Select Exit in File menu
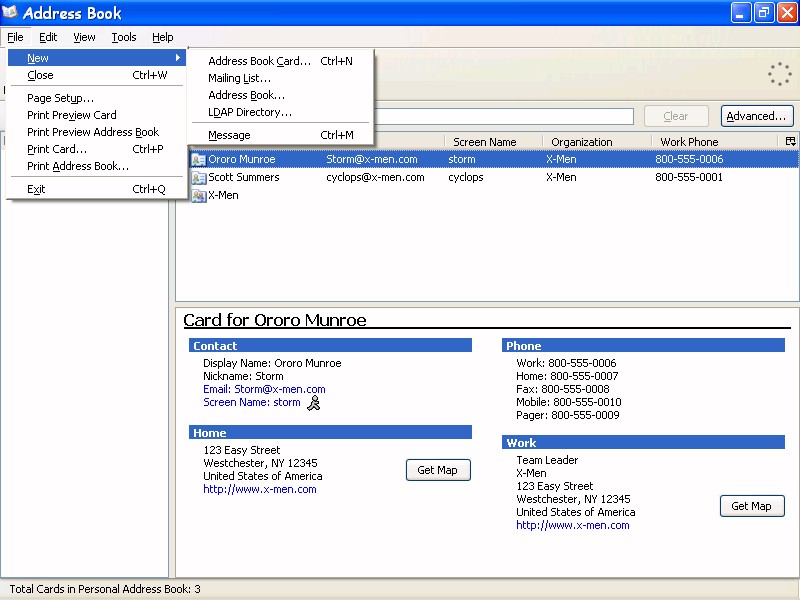 (97, 189)
